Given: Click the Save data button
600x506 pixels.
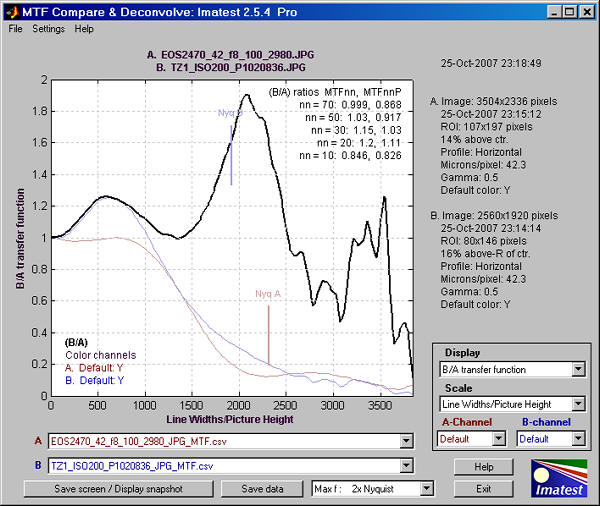Looking at the screenshot, I should [x=262, y=489].
